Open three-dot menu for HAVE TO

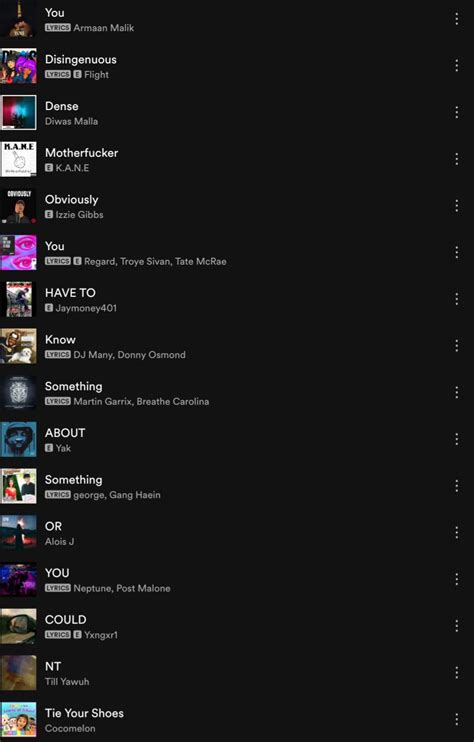coord(456,299)
